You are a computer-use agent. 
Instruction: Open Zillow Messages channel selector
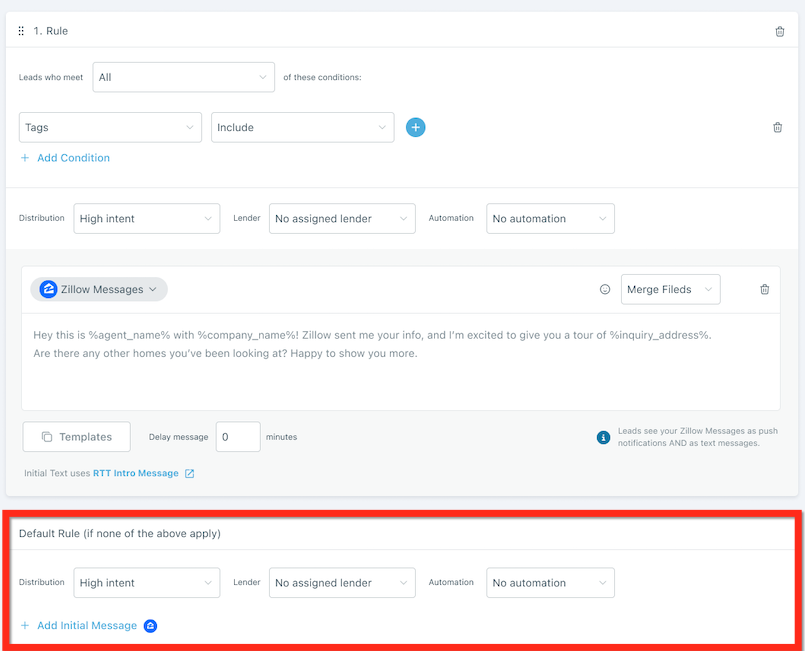99,290
